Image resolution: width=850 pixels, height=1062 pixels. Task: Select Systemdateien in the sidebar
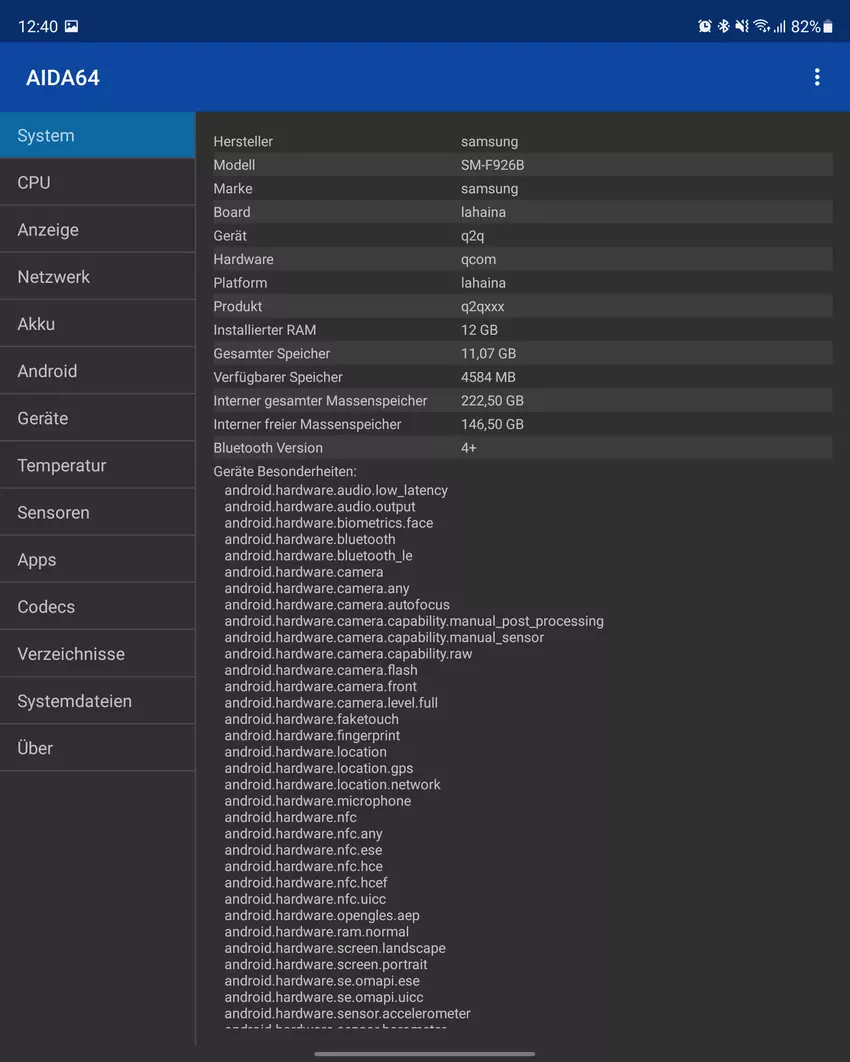click(x=97, y=701)
